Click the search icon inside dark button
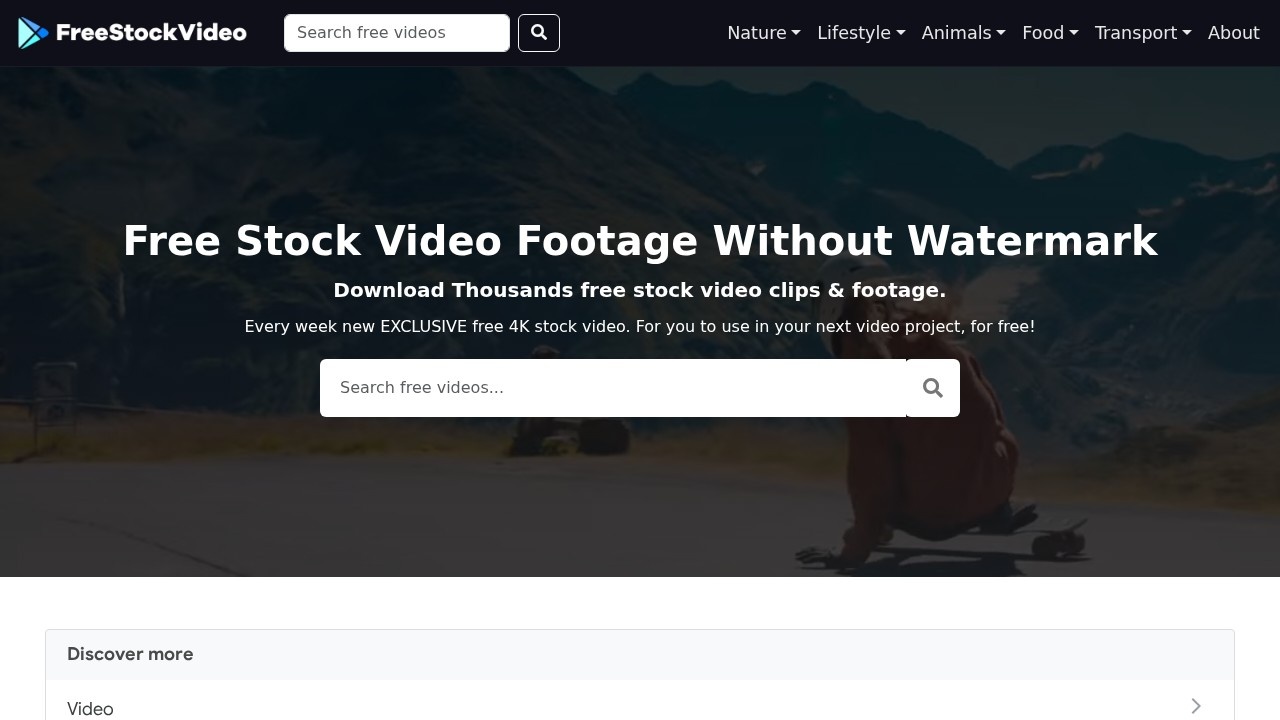Screen dimensions: 1280x720 click(x=538, y=32)
